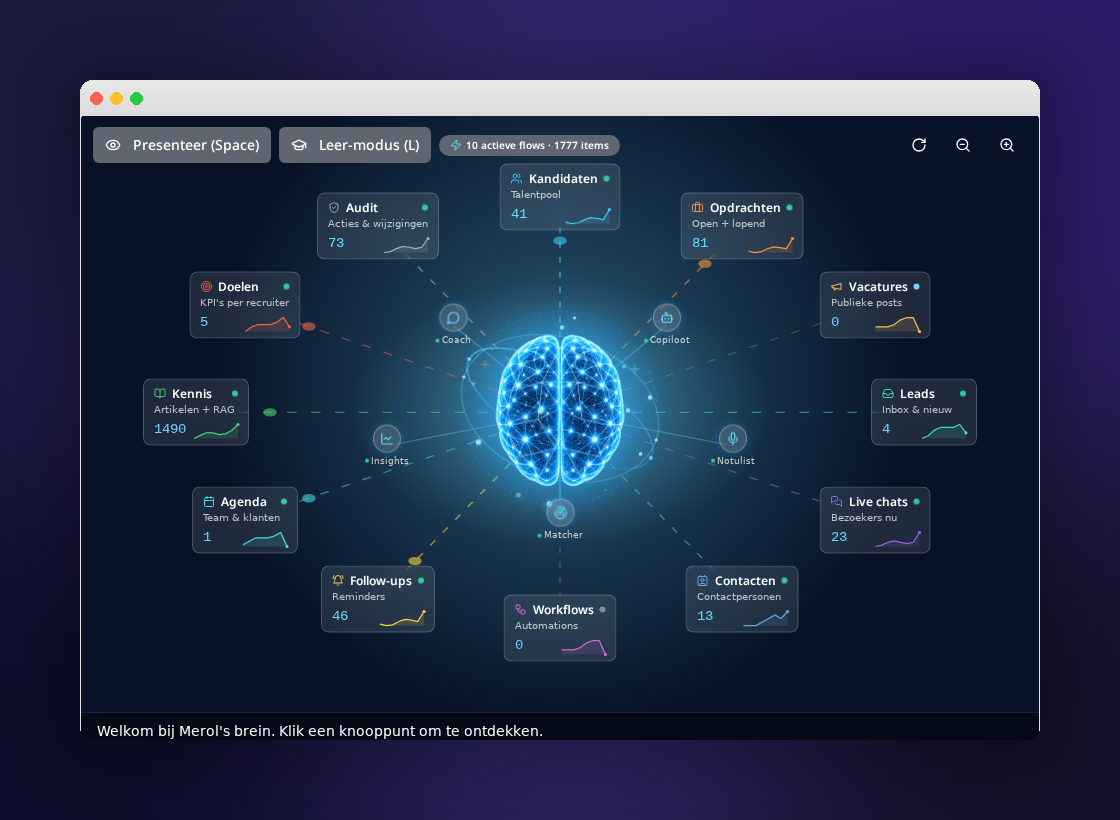Open the Vacatures card title
This screenshot has width=1120, height=820.
click(878, 286)
